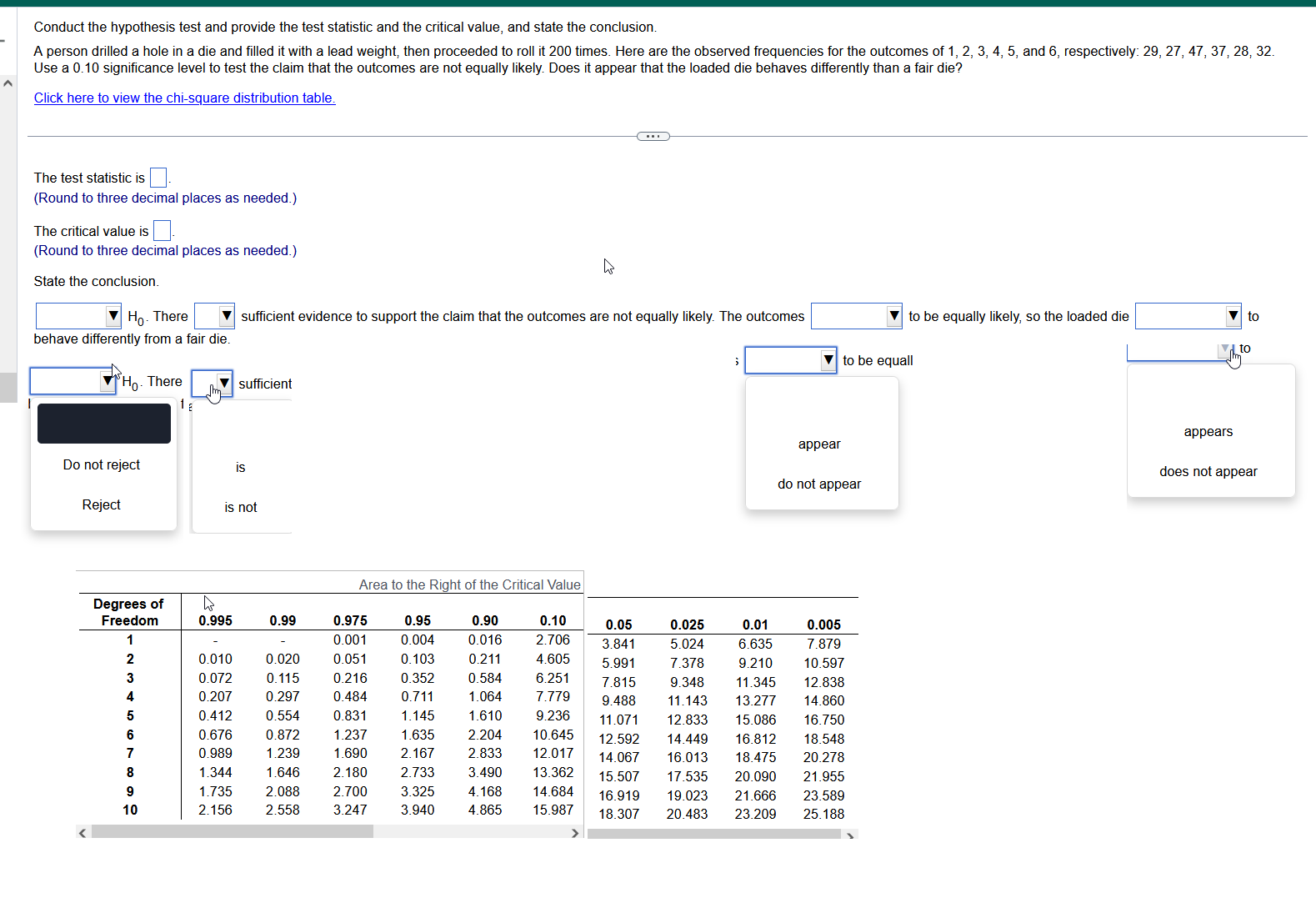Click the value 10.645 in the table
Screen dimensions: 1316x898
[x=553, y=735]
